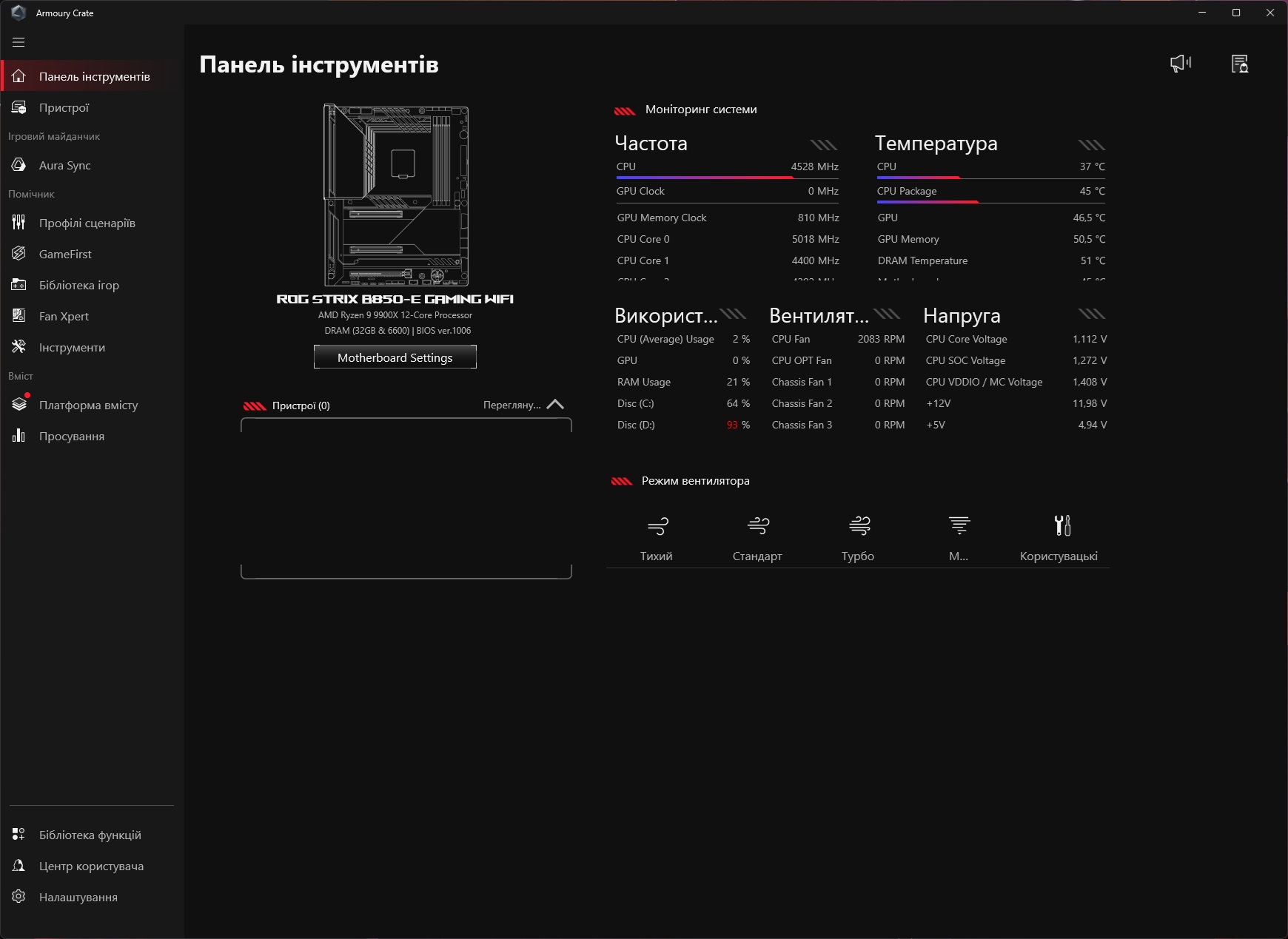Image resolution: width=1288 pixels, height=939 pixels.
Task: Click the Aura Sync icon
Action: click(x=19, y=165)
